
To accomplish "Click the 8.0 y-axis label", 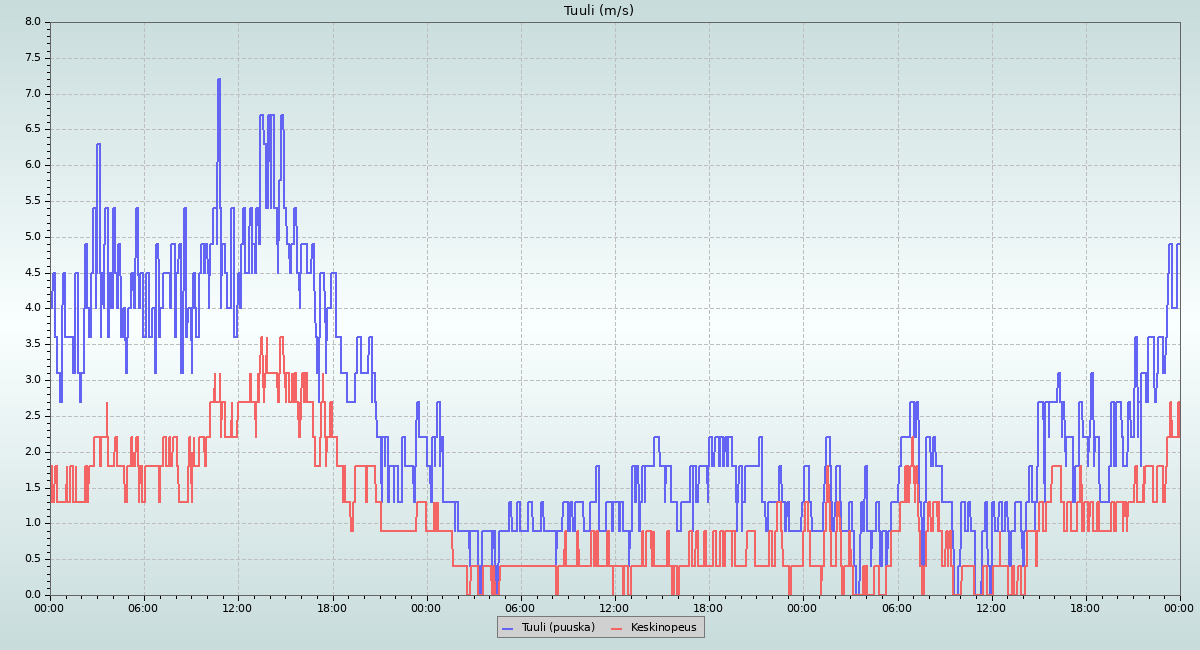I will (x=32, y=22).
